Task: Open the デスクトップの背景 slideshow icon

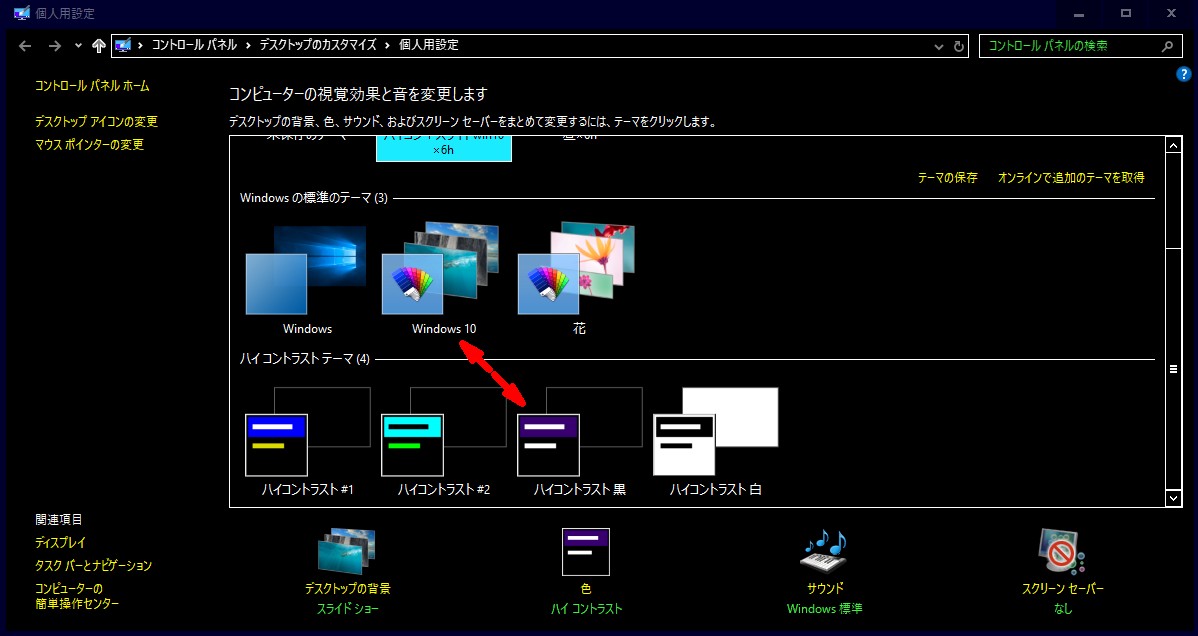Action: pyautogui.click(x=347, y=552)
